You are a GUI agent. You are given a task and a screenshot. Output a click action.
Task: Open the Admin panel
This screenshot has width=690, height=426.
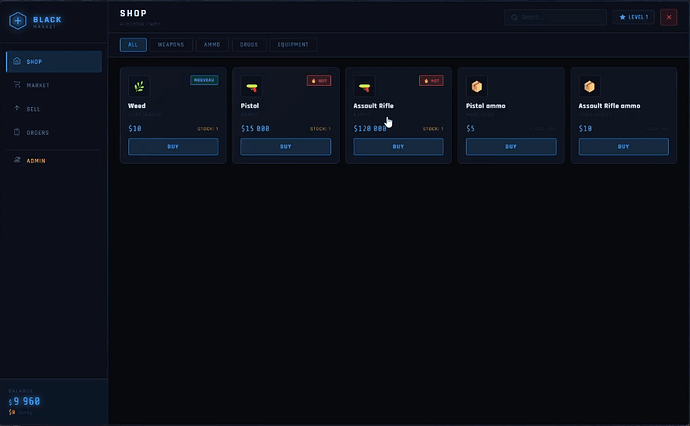[54, 161]
